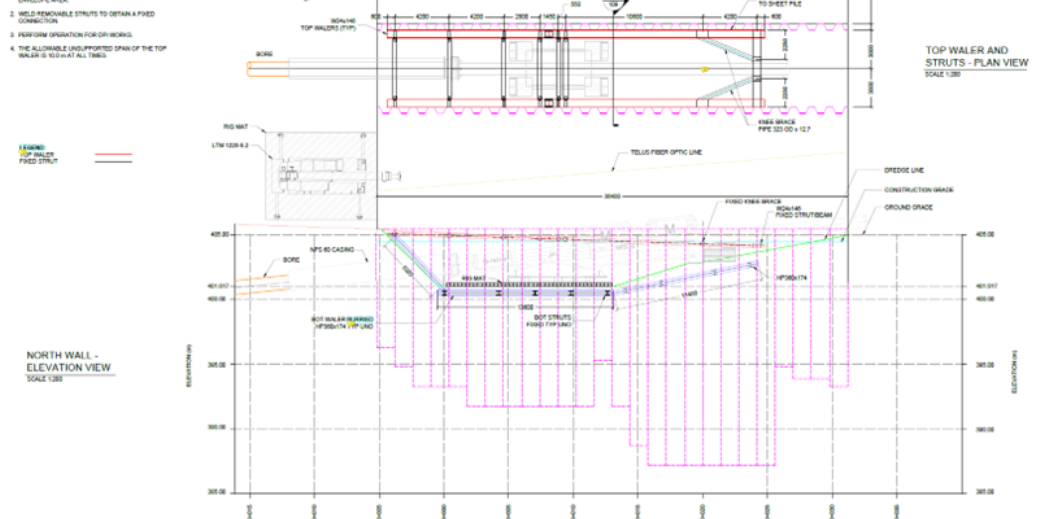
Task: Select the 1450 dimension above the top waler
Action: pyautogui.click(x=549, y=17)
